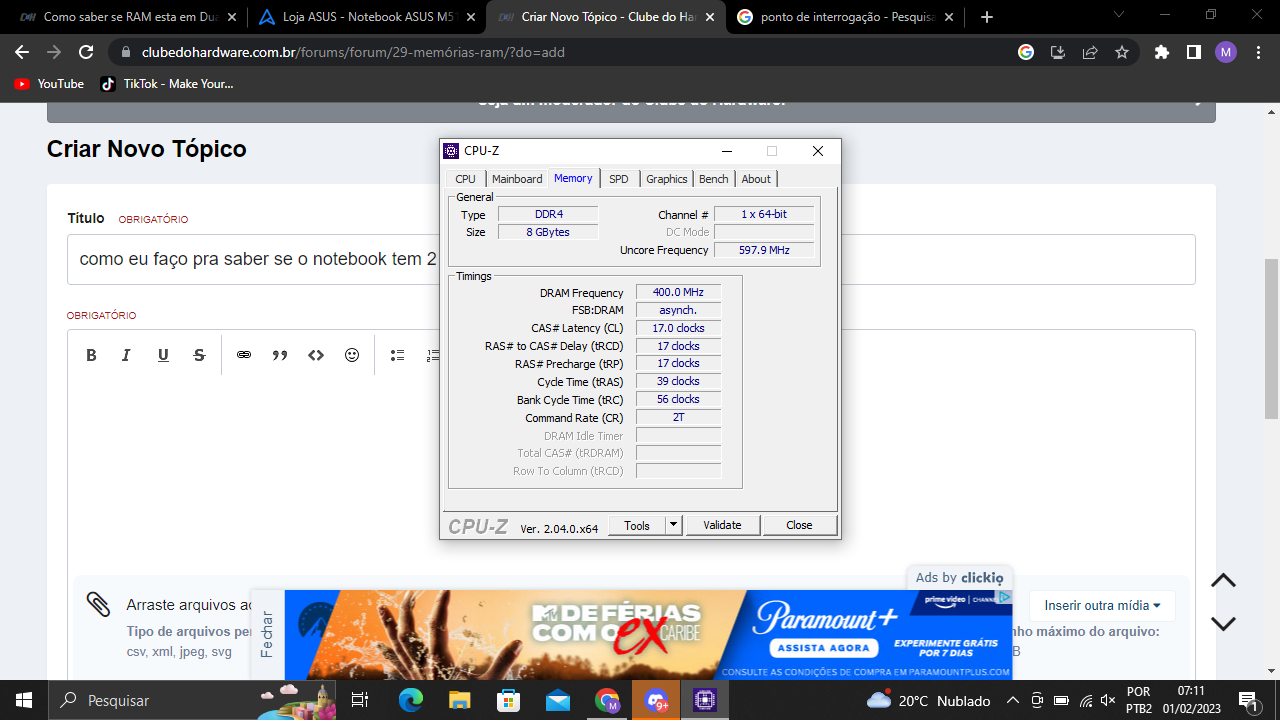Image resolution: width=1280 pixels, height=720 pixels.
Task: Insert a code block
Action: [x=316, y=355]
